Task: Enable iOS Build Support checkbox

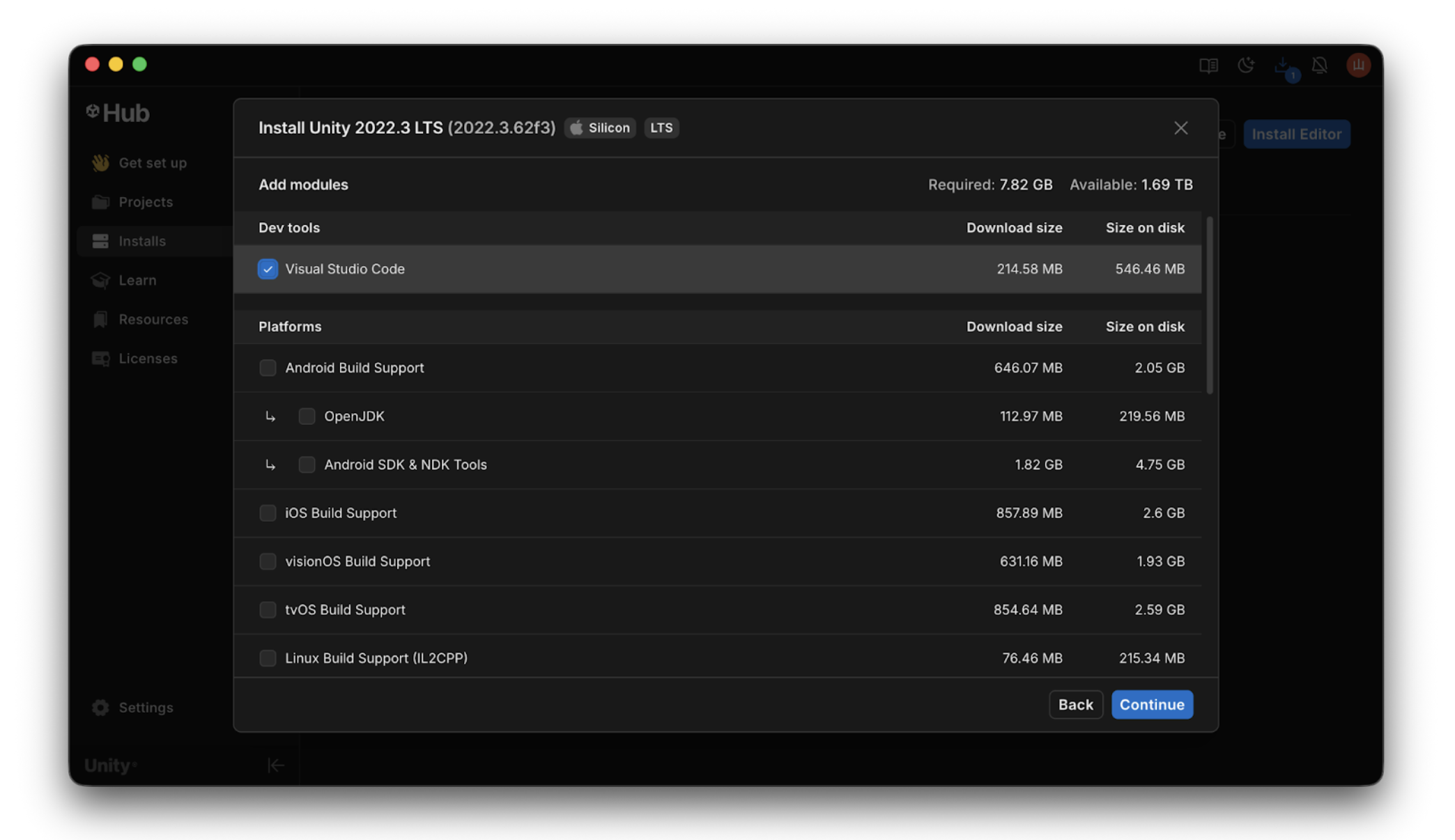Action: [268, 513]
